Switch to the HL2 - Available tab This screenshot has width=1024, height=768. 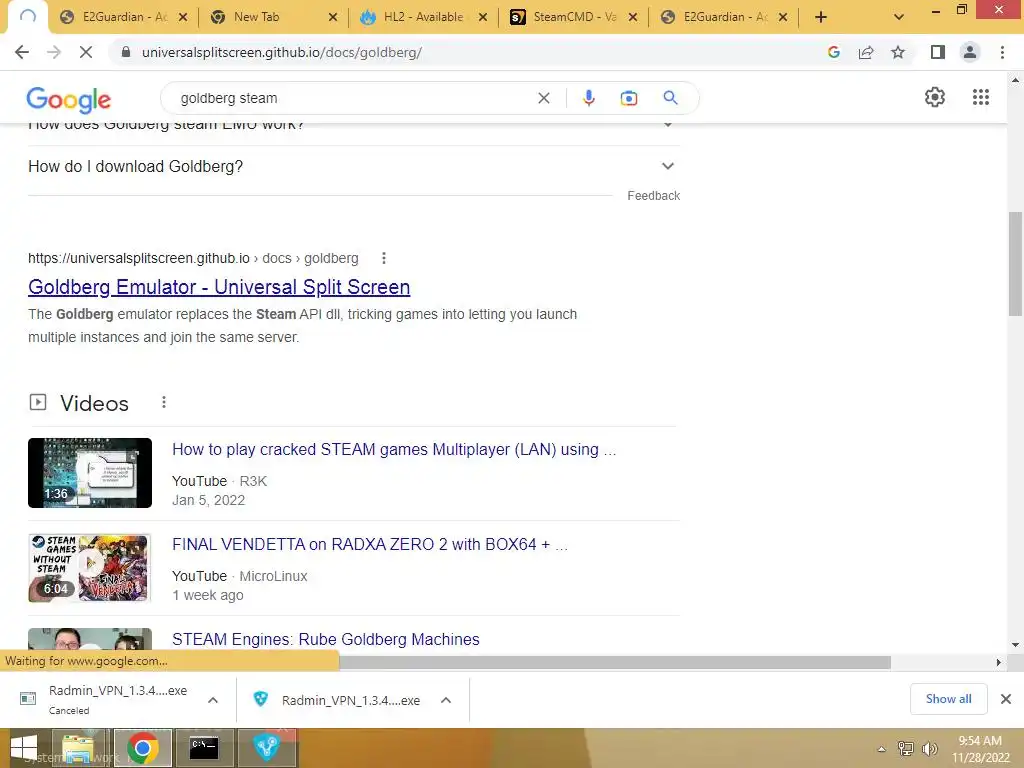[x=423, y=17]
